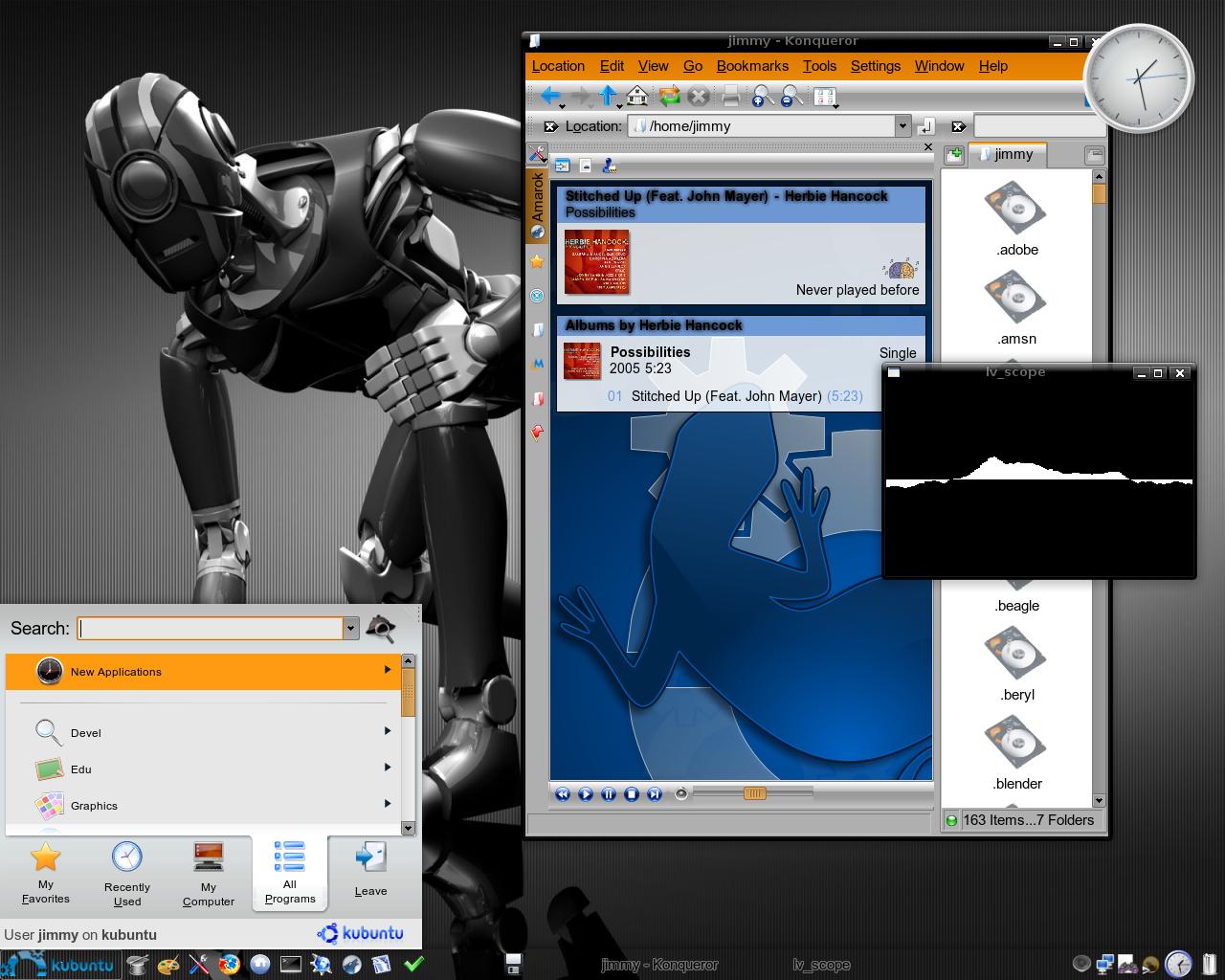Screen dimensions: 1225x980
Task: Click inside the Kickoff Search input field
Action: click(210, 629)
